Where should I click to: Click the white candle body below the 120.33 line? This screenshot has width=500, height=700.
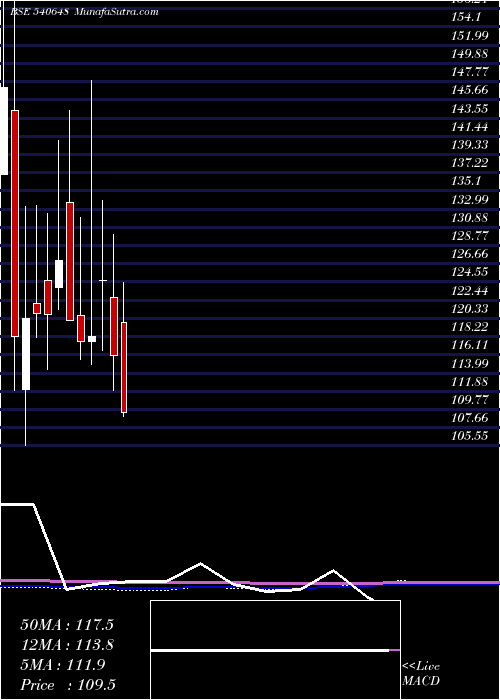[26, 354]
